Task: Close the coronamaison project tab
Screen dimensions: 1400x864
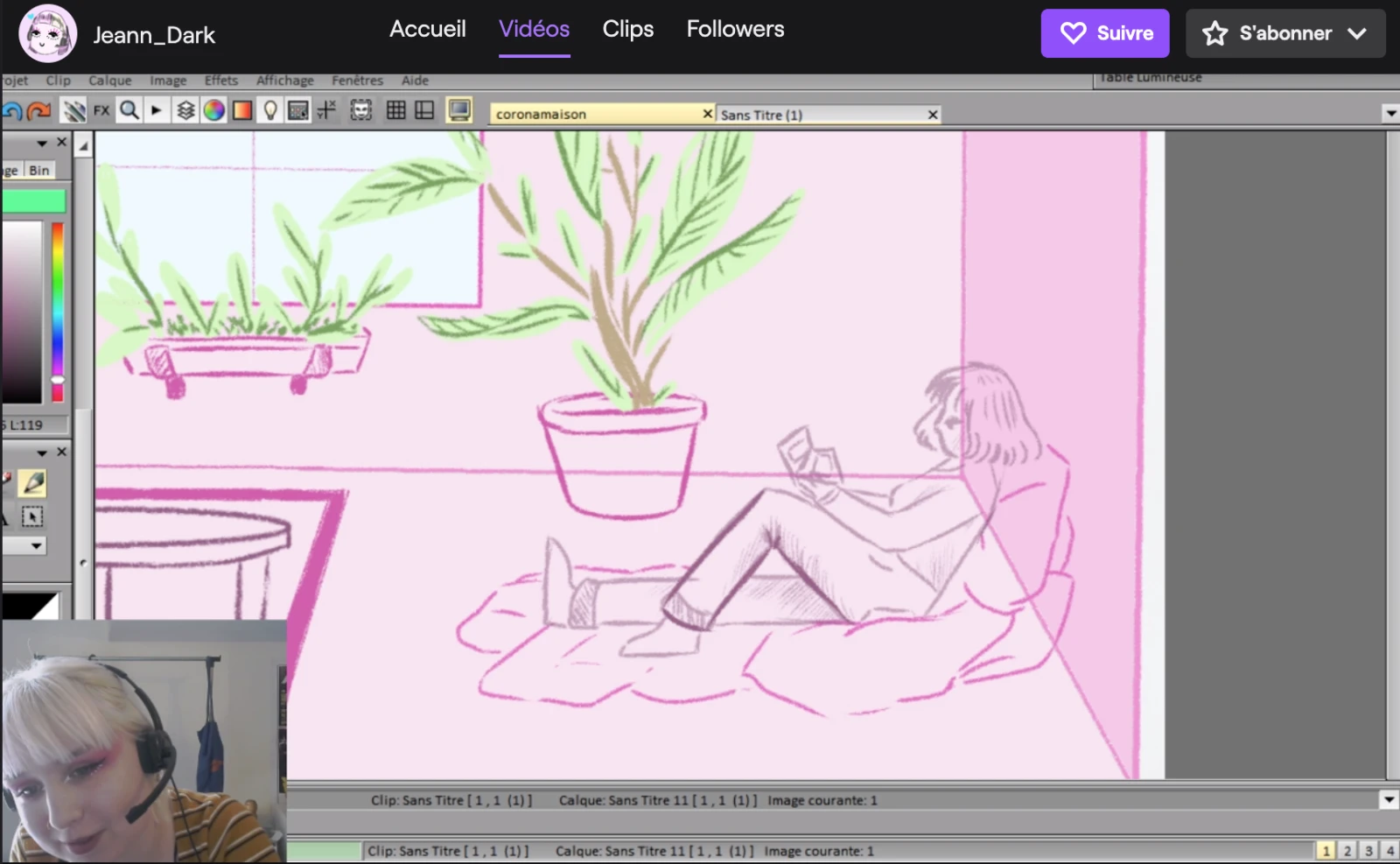Action: [707, 114]
